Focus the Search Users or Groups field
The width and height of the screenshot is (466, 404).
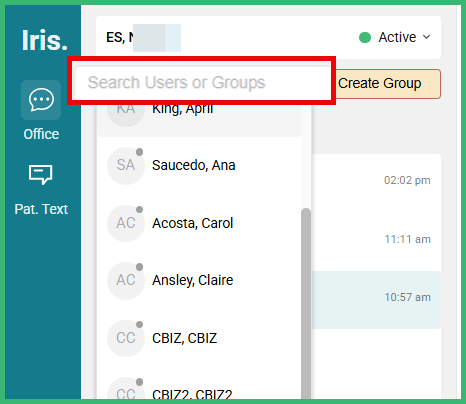[x=203, y=83]
